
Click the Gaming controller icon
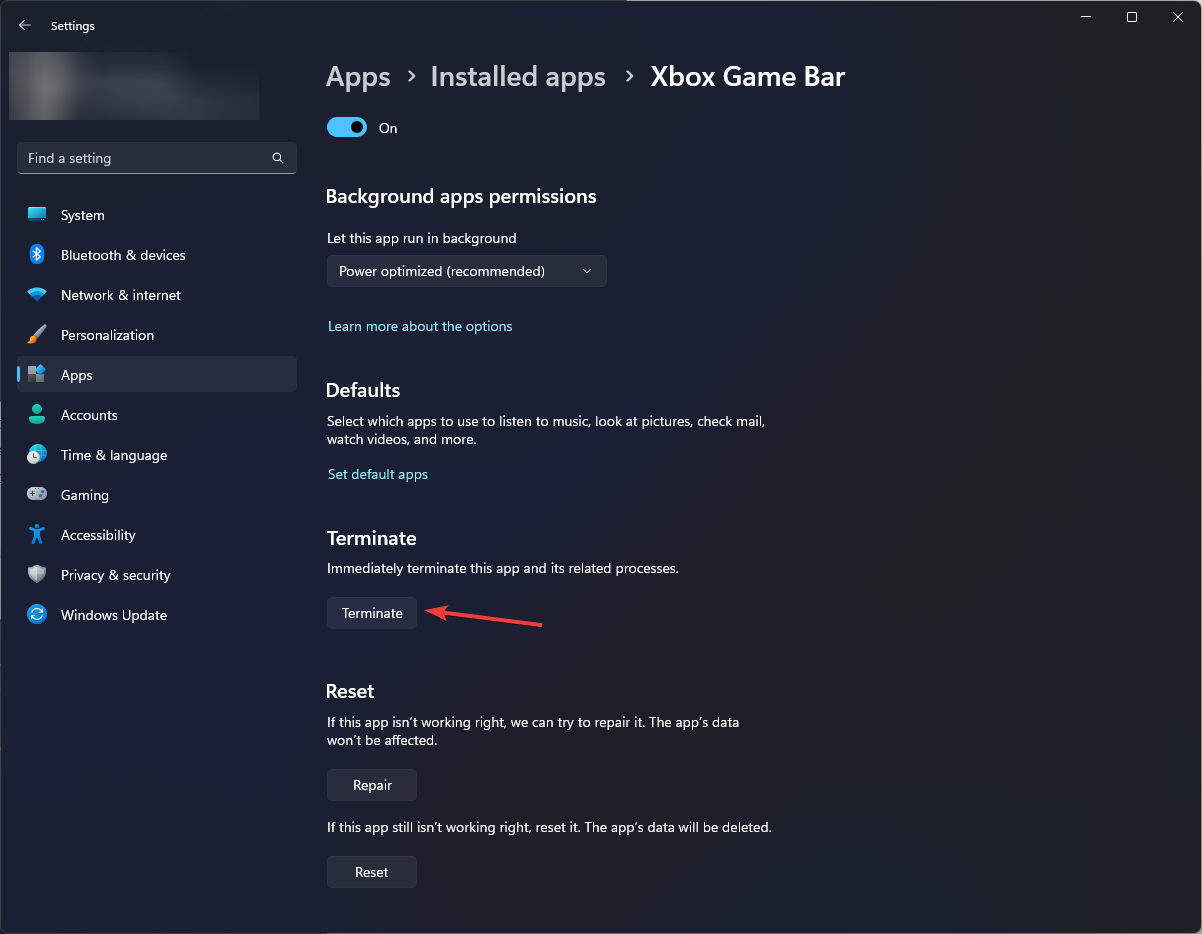[37, 495]
